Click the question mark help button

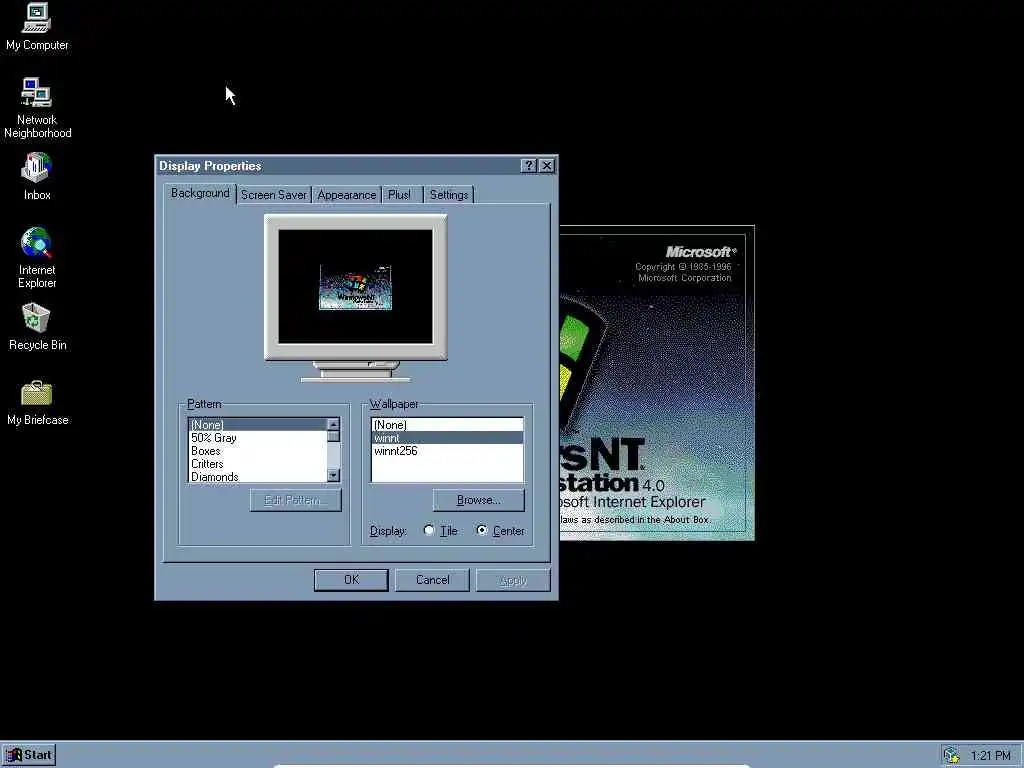click(x=529, y=166)
